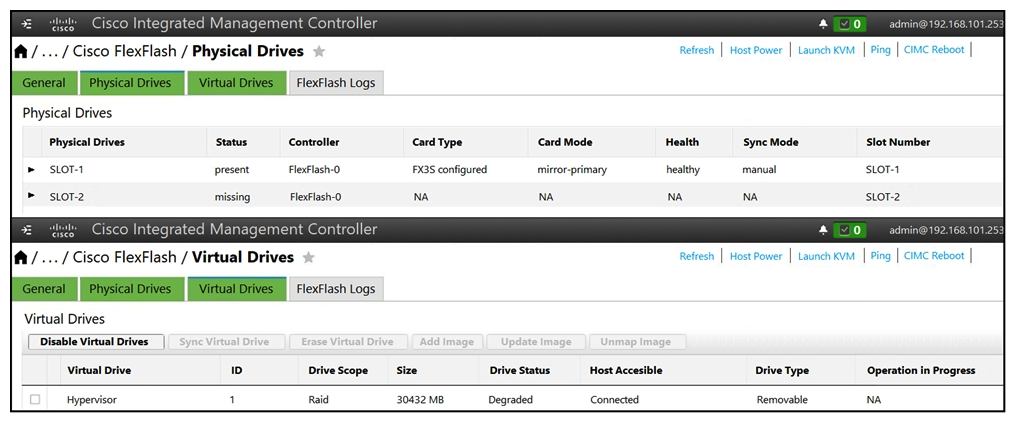Click Erase Virtual Drive button
The image size is (1015, 422).
point(348,342)
